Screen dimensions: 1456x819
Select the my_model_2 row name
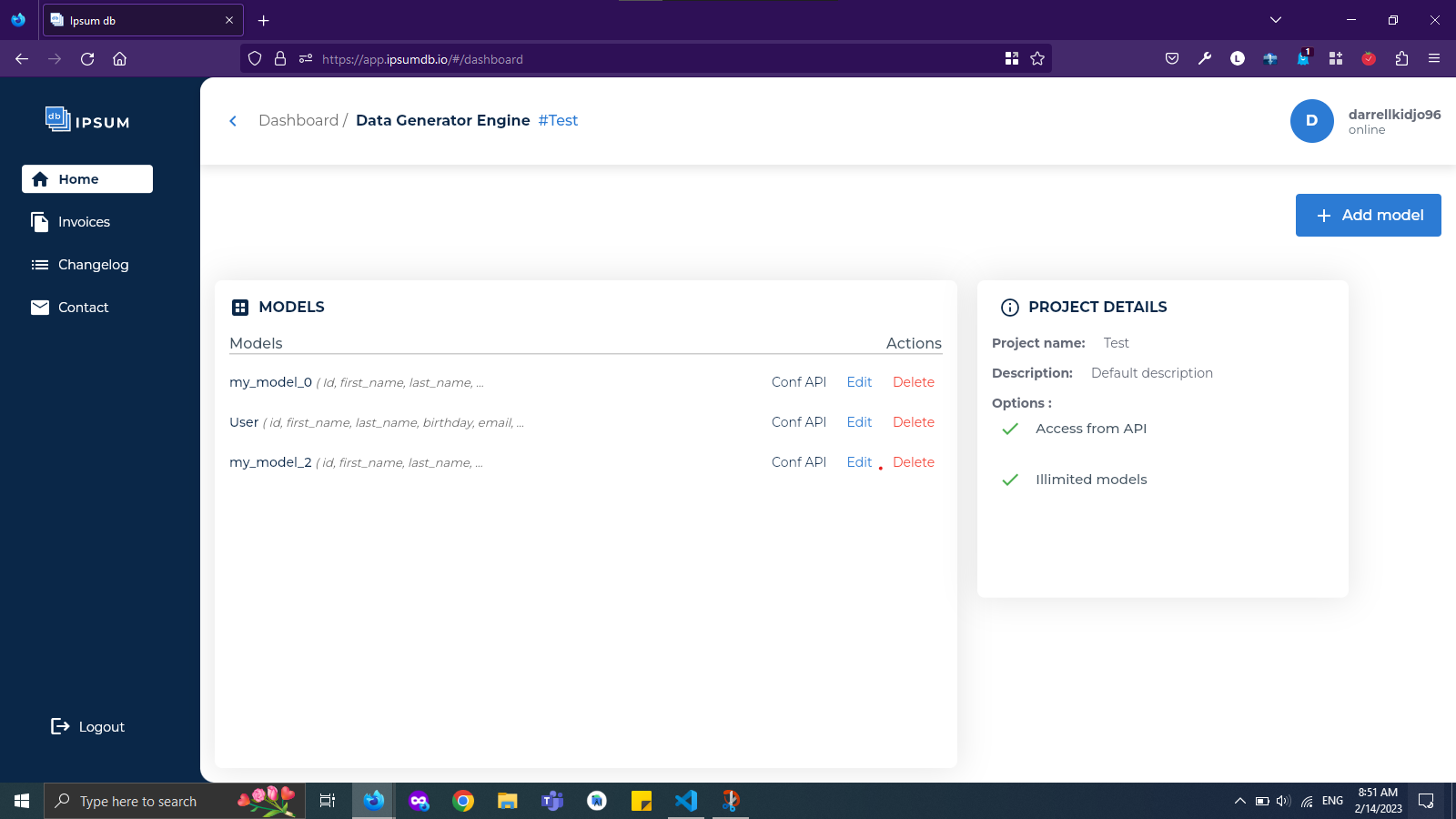point(270,462)
